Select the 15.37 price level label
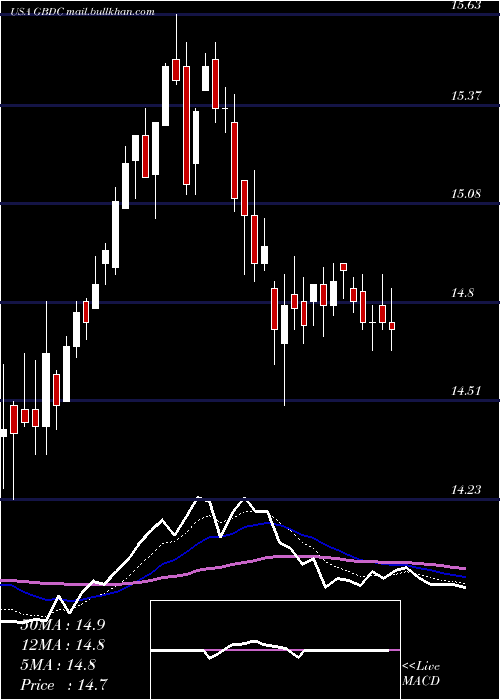Viewport: 500px width, 700px height. tap(465, 96)
